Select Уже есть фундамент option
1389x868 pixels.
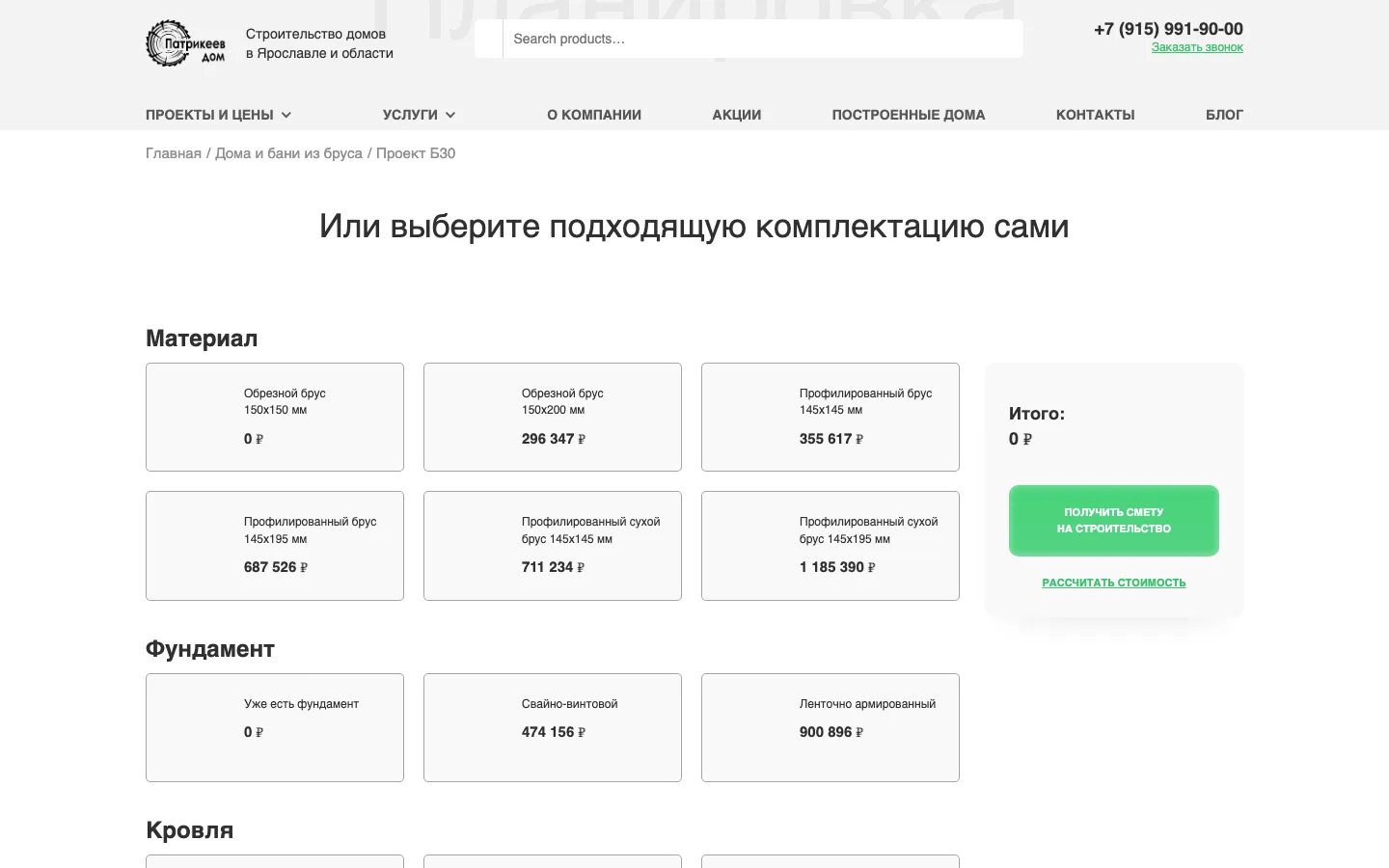(x=275, y=727)
